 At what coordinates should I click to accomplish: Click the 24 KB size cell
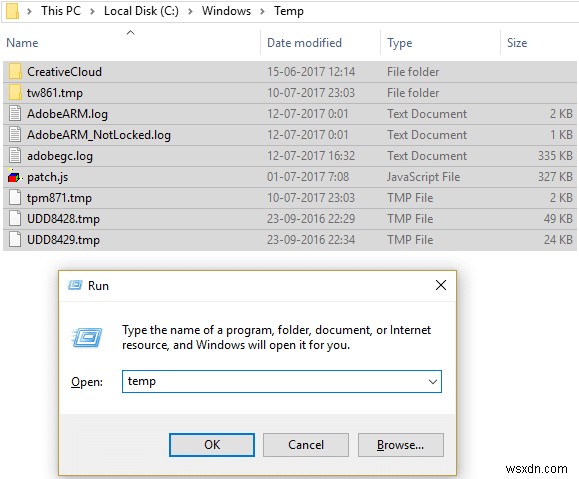[x=558, y=240]
